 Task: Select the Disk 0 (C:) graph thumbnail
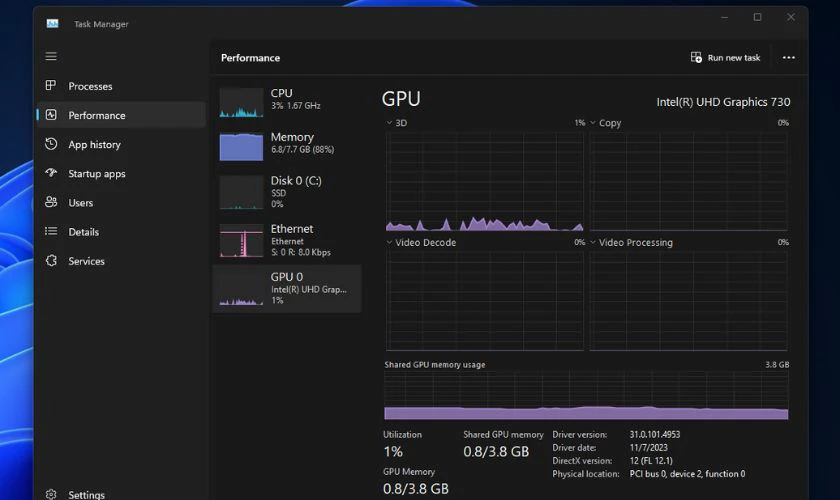coord(241,193)
